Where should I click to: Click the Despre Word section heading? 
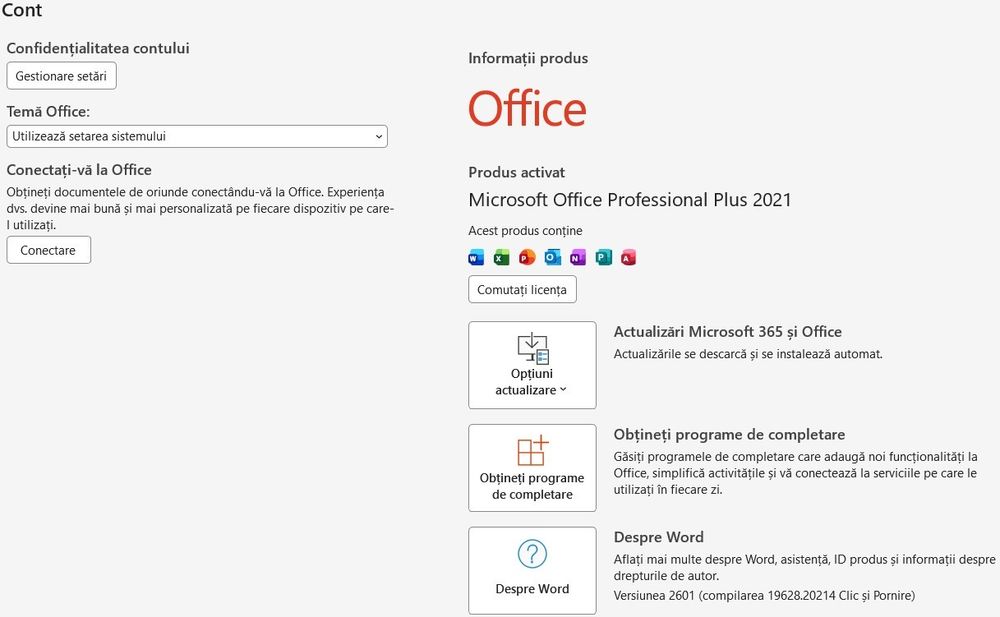[x=659, y=537]
